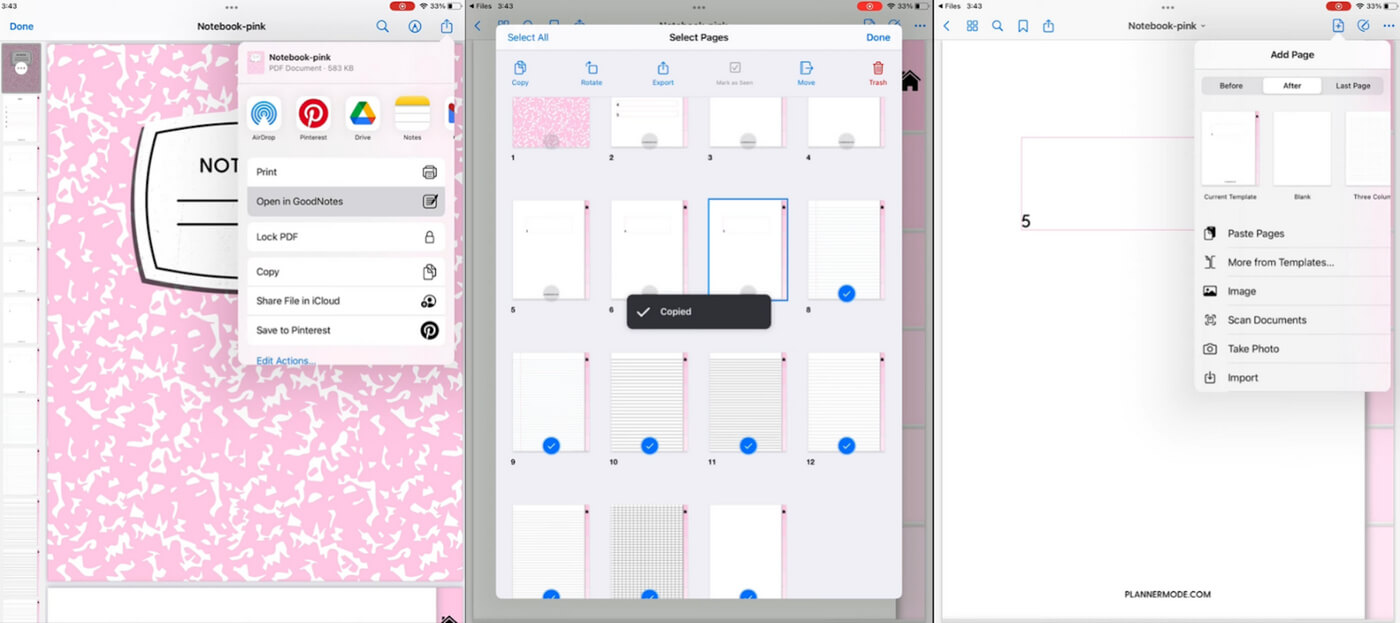
Task: Select Scan Documents in the Add Page menu
Action: pyautogui.click(x=1266, y=319)
